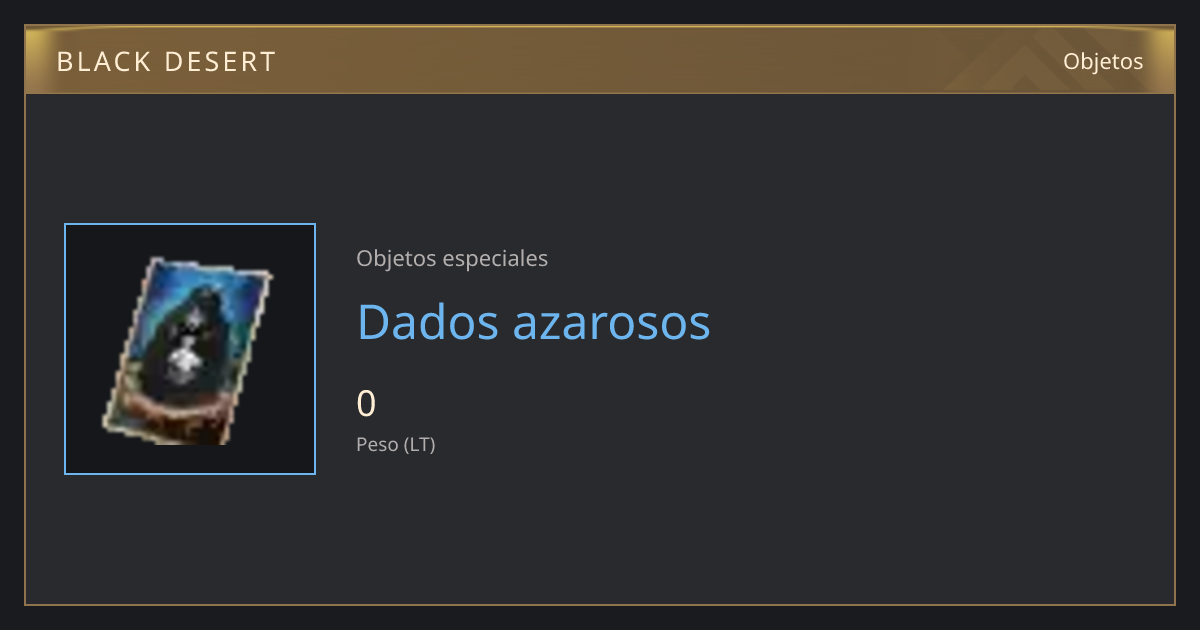Screen dimensions: 1200x630
Task: Click the gold header banner between title and Objetos
Action: (660, 62)
